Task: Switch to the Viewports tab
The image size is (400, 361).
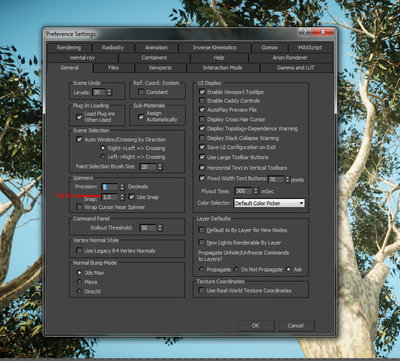Action: pyautogui.click(x=160, y=68)
